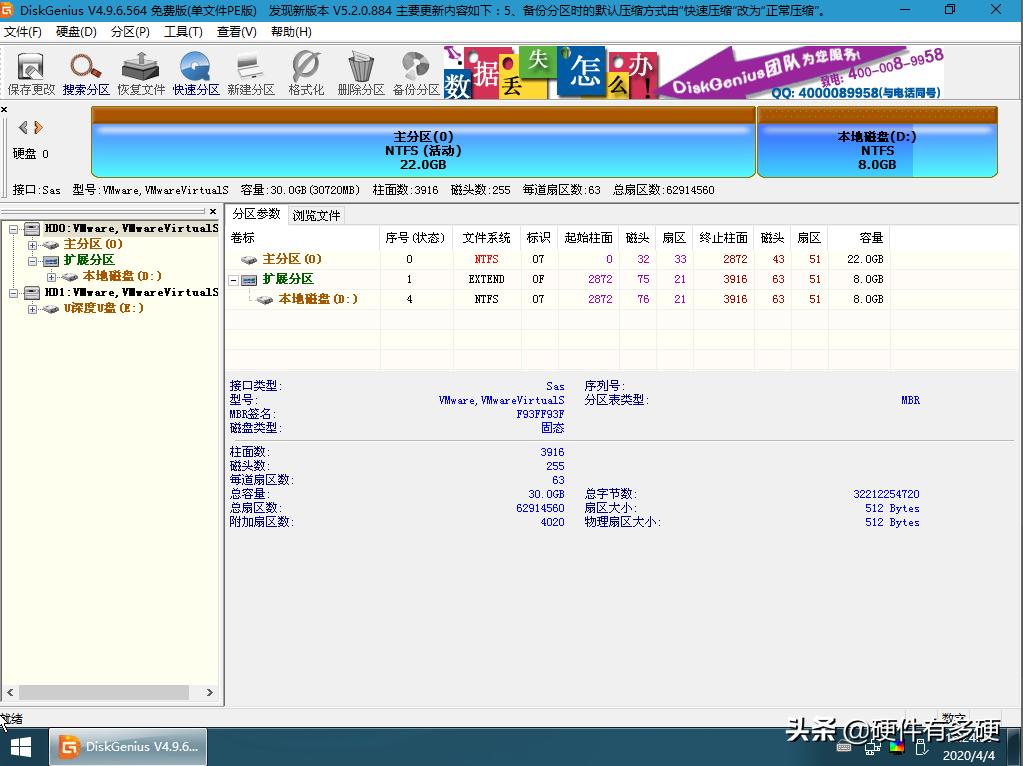Expand 主分区(0) node in the sidebar tree

click(32, 243)
